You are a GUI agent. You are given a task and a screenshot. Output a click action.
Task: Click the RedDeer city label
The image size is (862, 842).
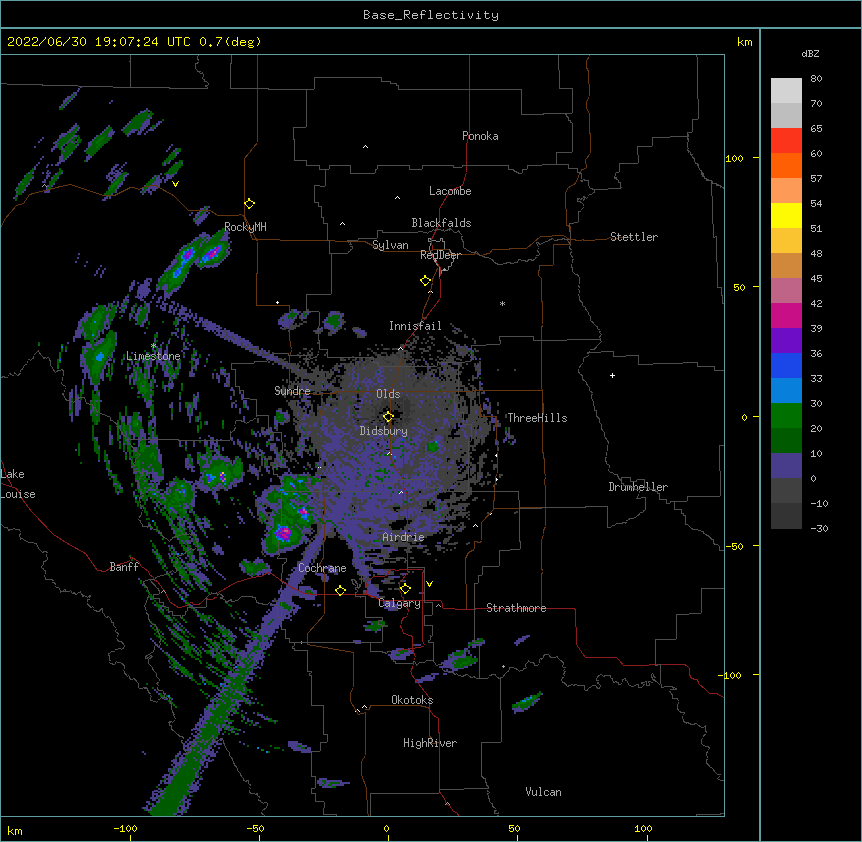click(440, 255)
